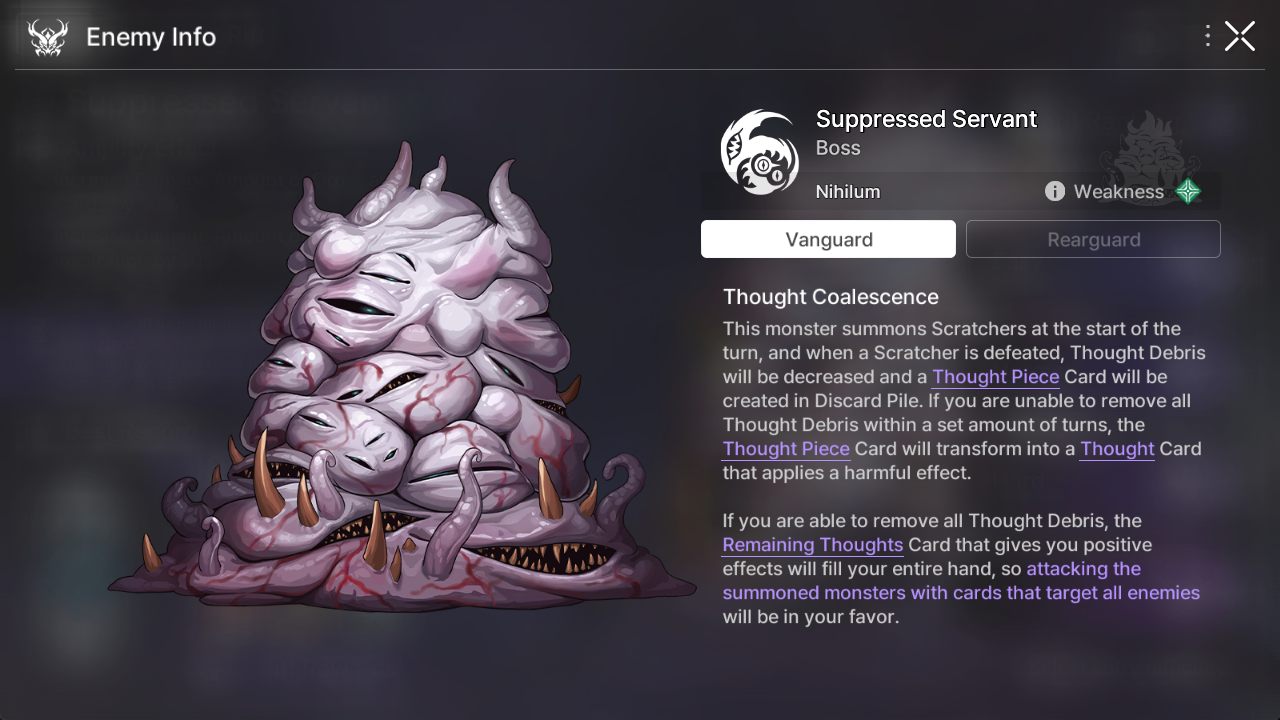This screenshot has width=1280, height=720.
Task: Close the Enemy Info panel
Action: (x=1240, y=36)
